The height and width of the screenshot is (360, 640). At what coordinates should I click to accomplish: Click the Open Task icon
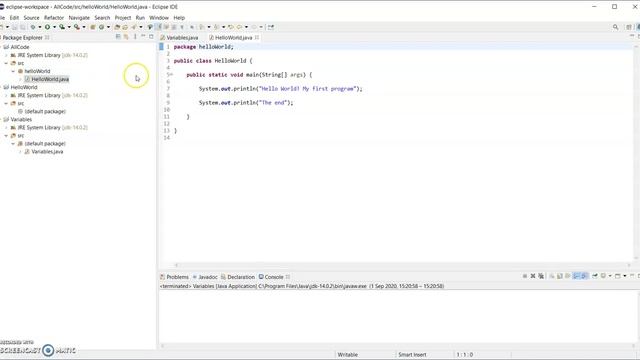[125, 27]
